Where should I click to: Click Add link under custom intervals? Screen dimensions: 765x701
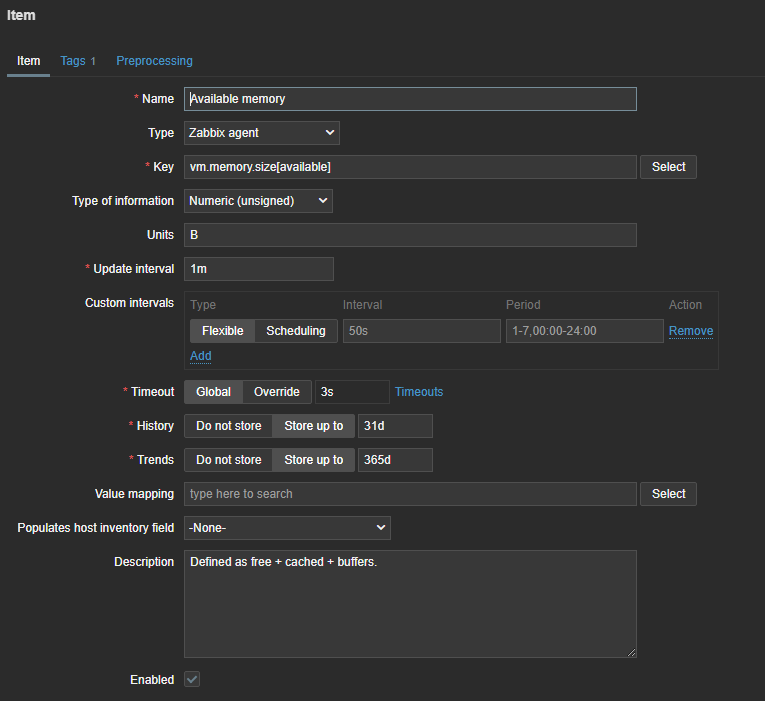click(200, 356)
